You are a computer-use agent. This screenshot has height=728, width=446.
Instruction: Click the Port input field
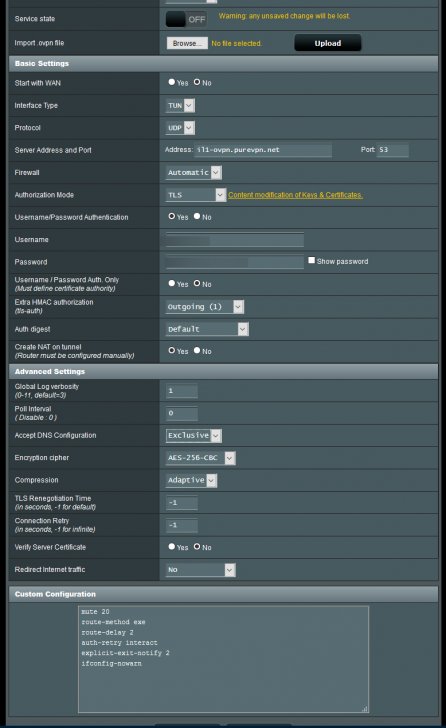[x=393, y=150]
